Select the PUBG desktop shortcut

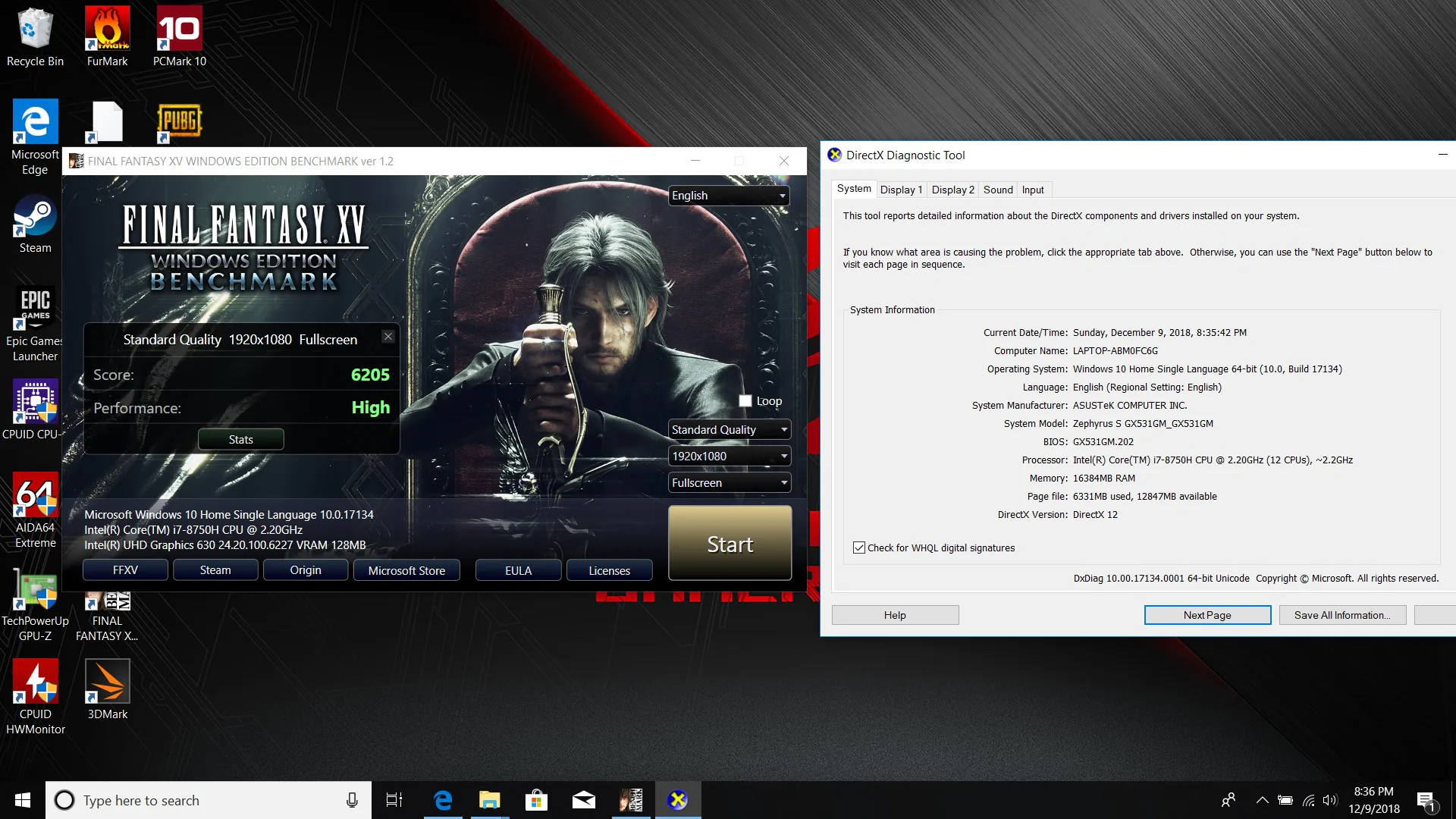coord(180,122)
